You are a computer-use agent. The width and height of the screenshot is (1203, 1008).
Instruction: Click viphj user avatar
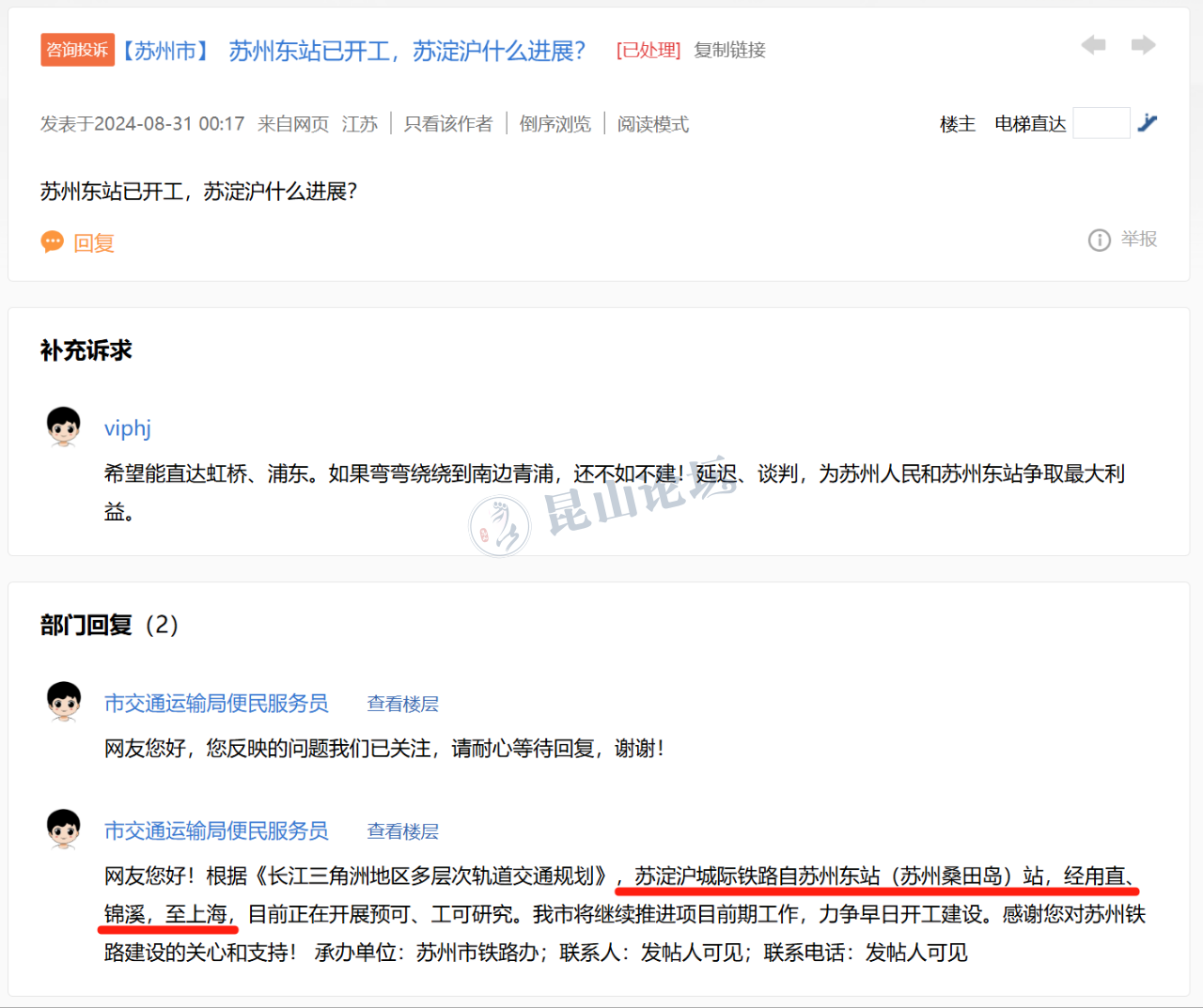(64, 426)
